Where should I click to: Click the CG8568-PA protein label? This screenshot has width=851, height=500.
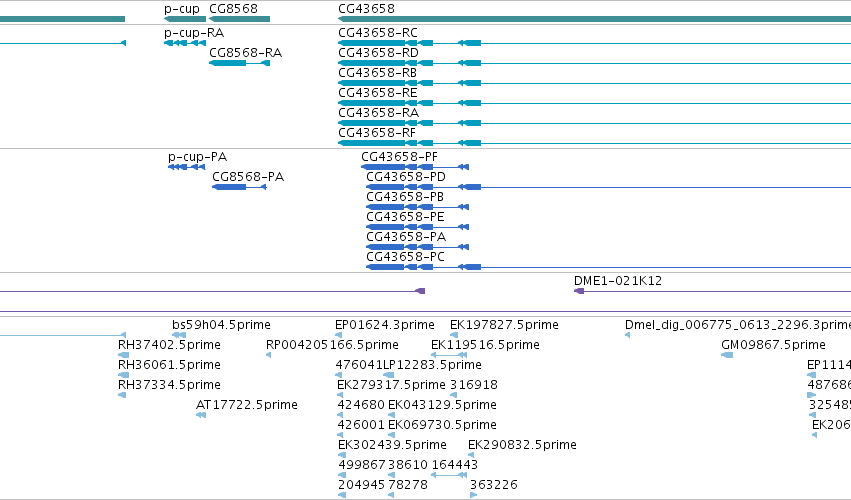(x=248, y=177)
